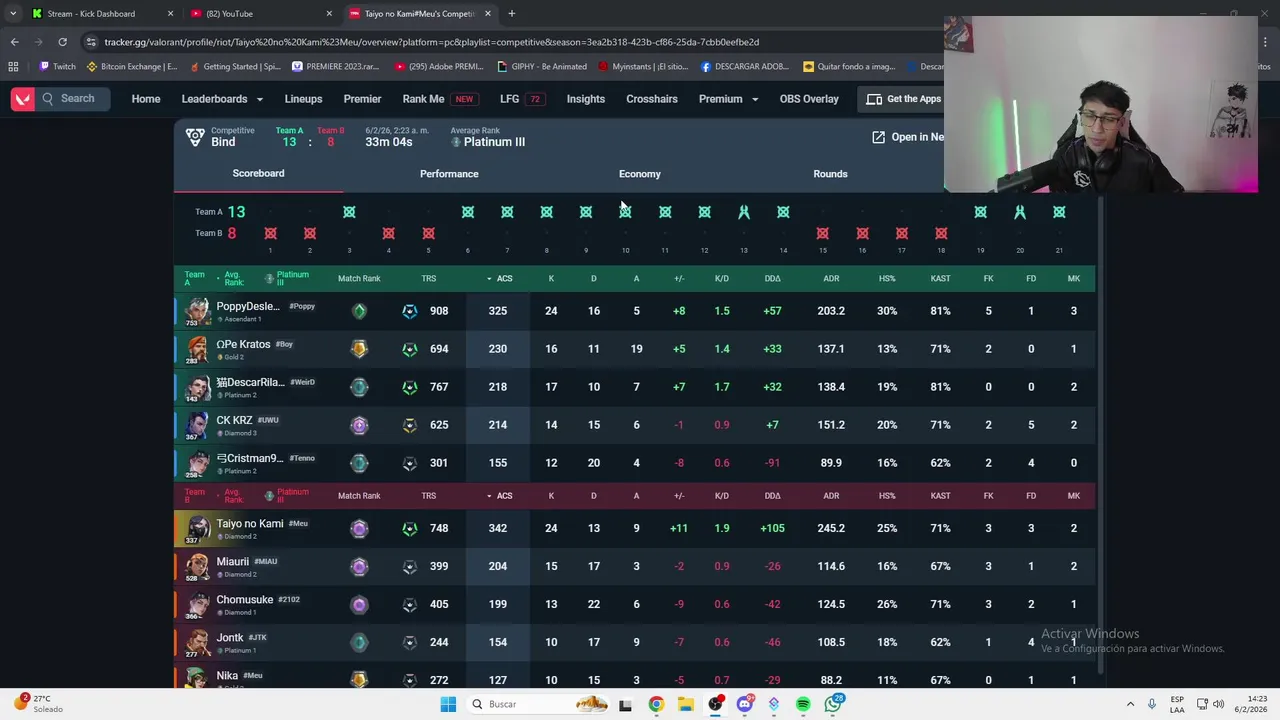Screen dimensions: 1280x720
Task: Click the browser address bar URL
Action: pyautogui.click(x=432, y=42)
